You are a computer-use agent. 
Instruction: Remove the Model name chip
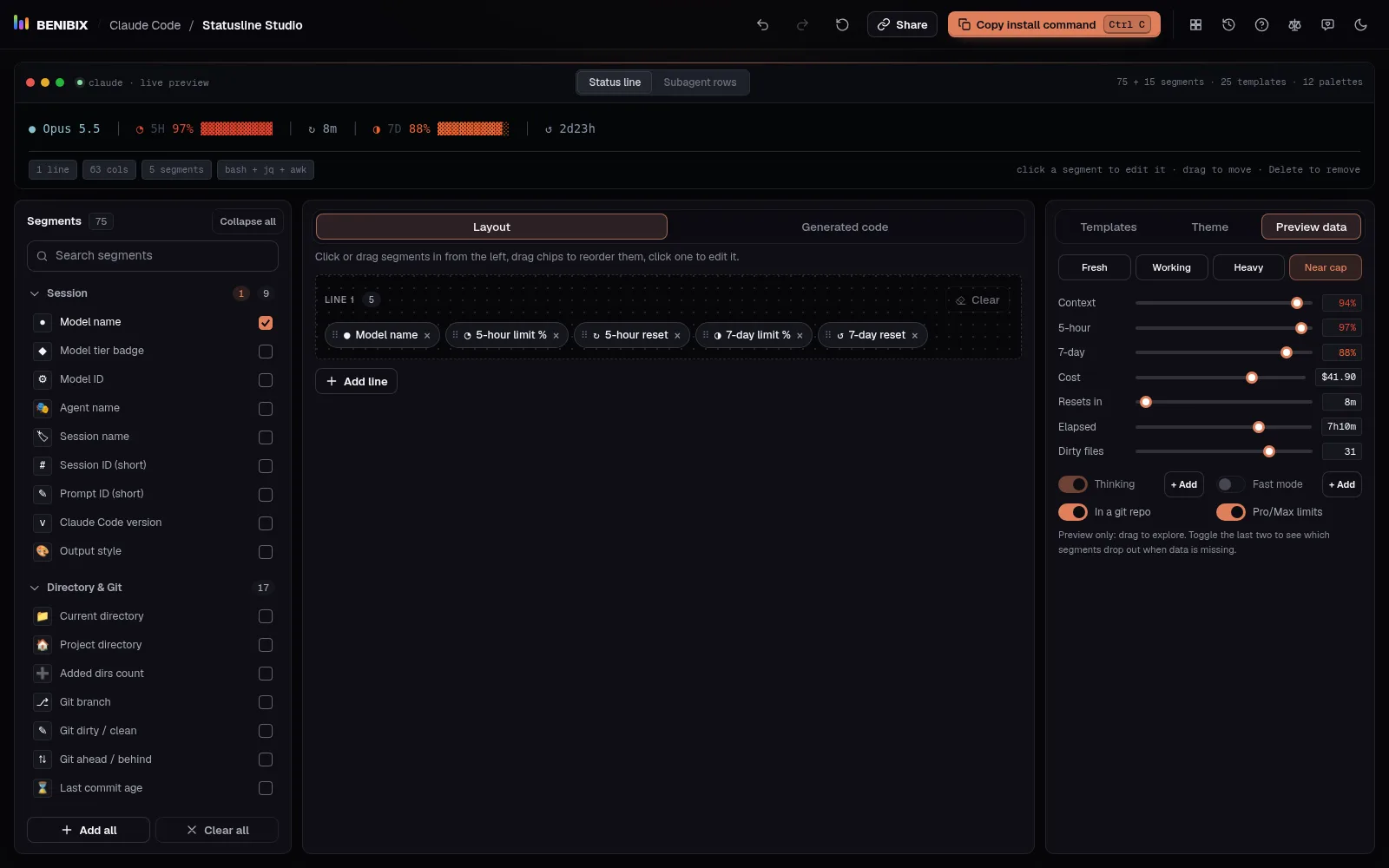pos(427,336)
